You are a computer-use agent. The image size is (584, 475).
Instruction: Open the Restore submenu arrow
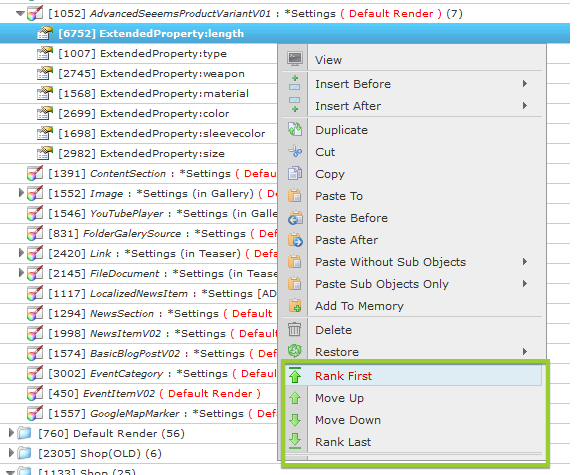point(525,352)
